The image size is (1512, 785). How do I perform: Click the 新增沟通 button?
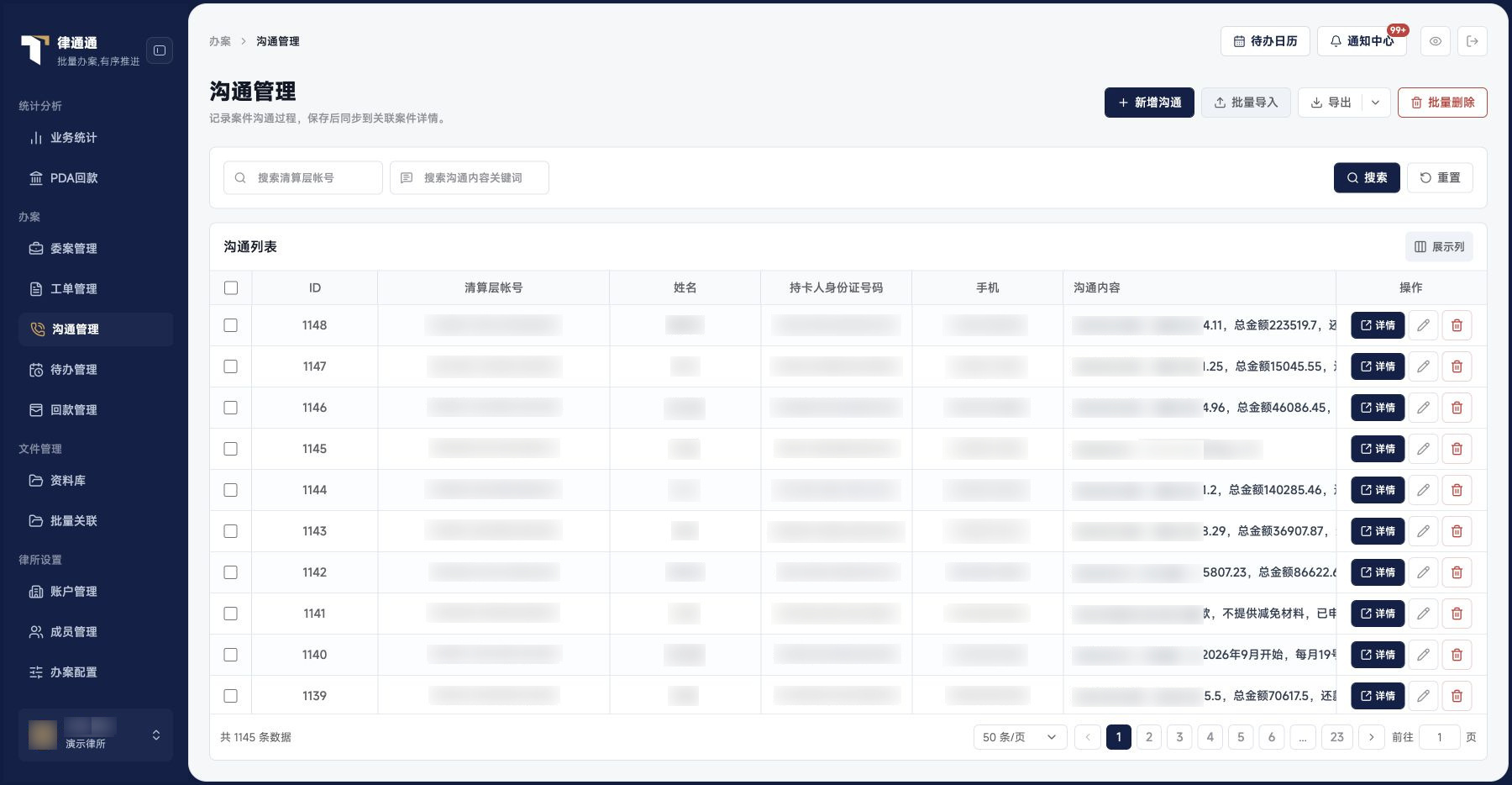coord(1149,103)
